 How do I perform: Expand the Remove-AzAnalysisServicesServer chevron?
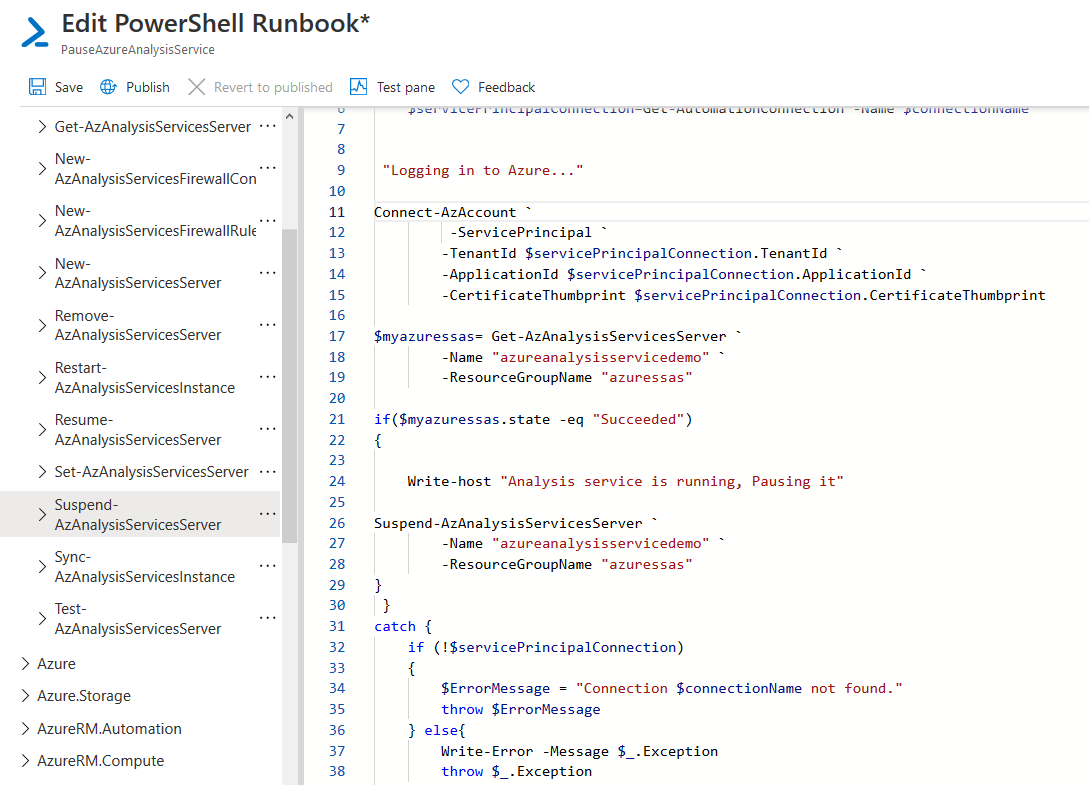(42, 325)
